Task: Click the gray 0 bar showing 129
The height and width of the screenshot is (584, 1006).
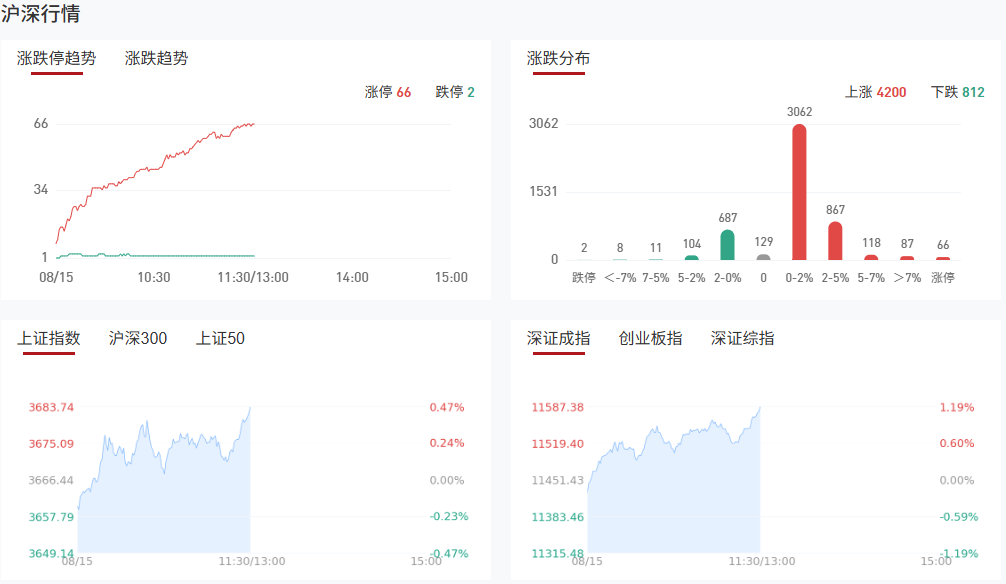Action: tap(763, 257)
